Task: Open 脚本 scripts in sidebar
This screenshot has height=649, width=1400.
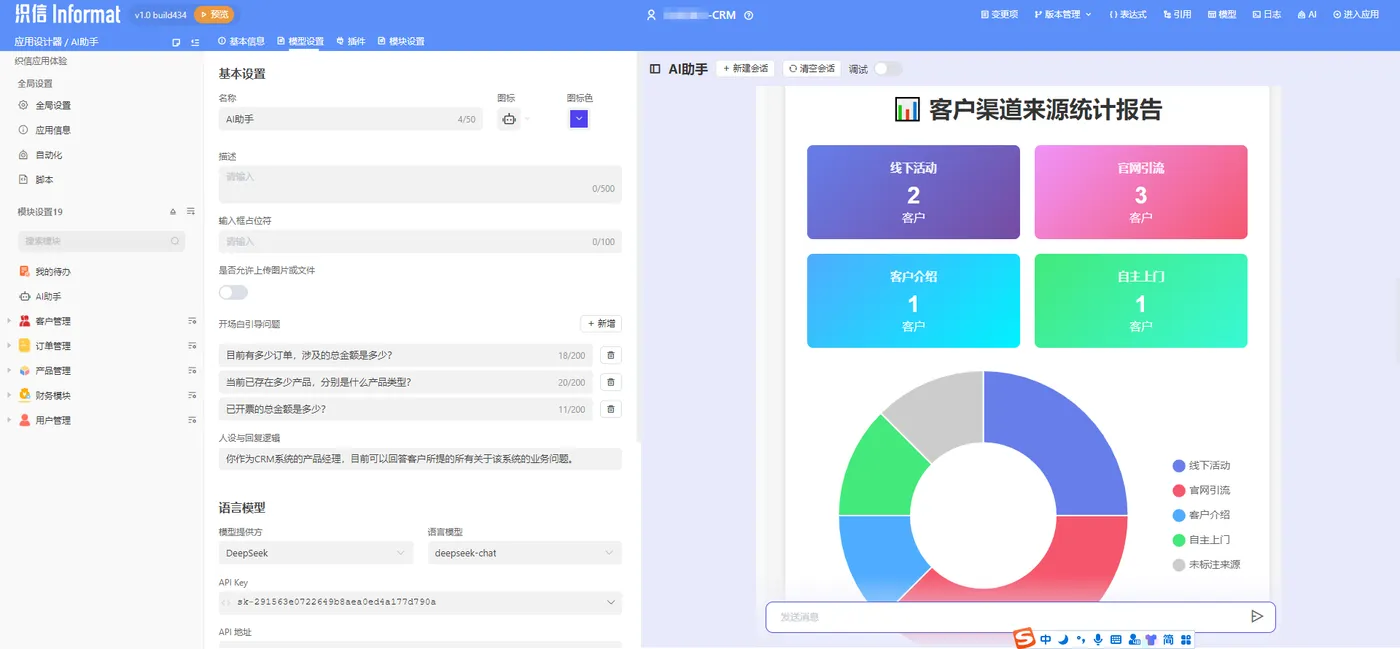Action: pos(37,180)
